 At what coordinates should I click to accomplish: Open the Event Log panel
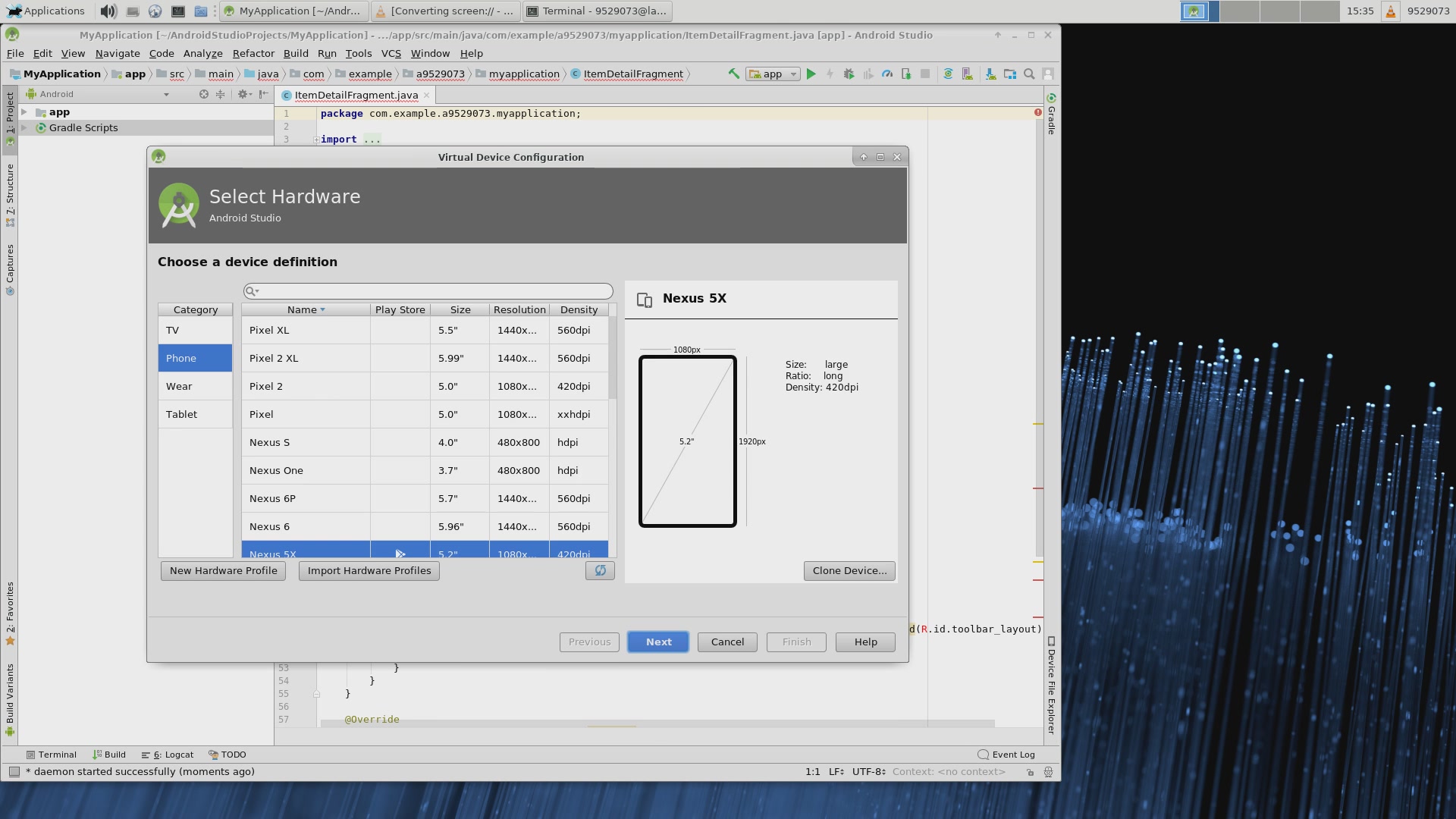pos(1006,755)
